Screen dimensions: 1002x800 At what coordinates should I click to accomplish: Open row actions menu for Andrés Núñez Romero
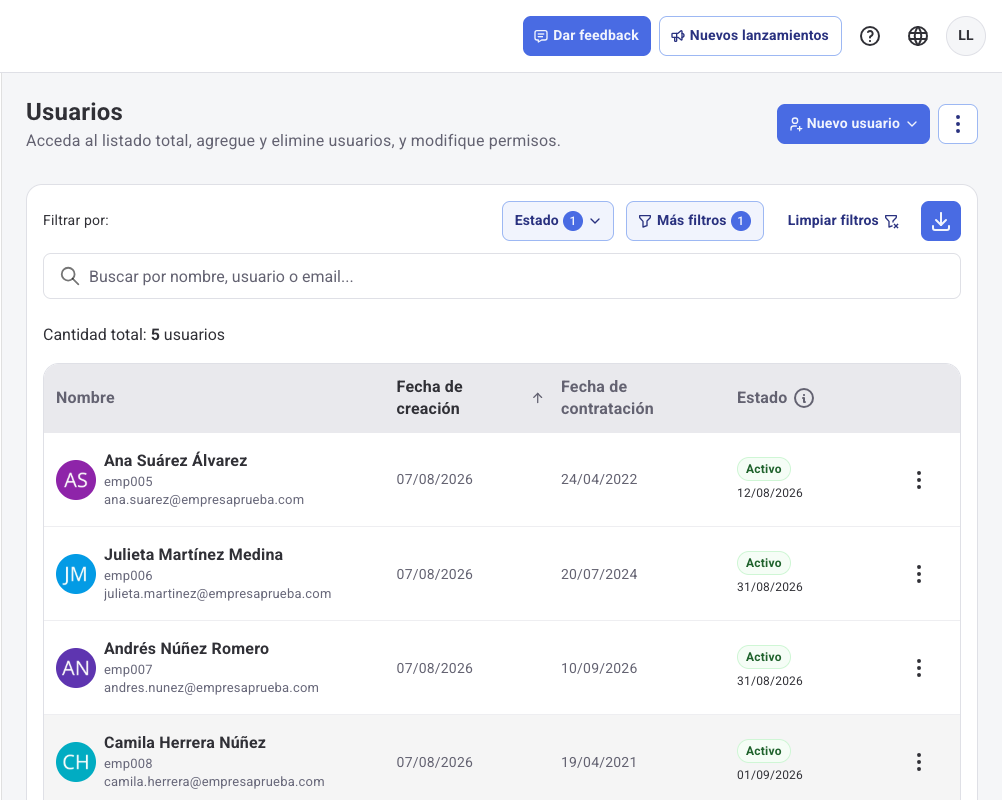pyautogui.click(x=919, y=668)
